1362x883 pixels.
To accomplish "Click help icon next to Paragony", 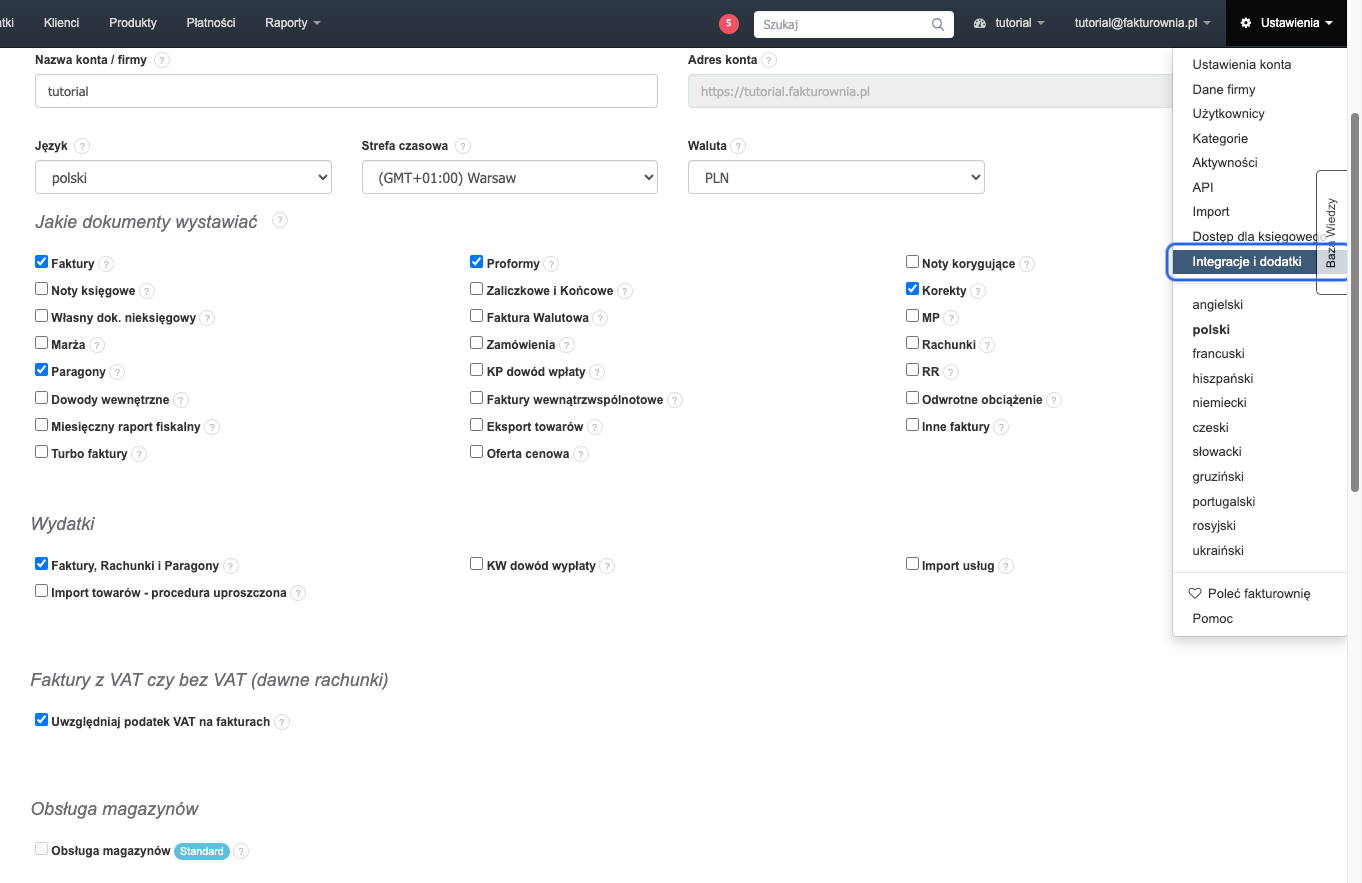I will 117,372.
